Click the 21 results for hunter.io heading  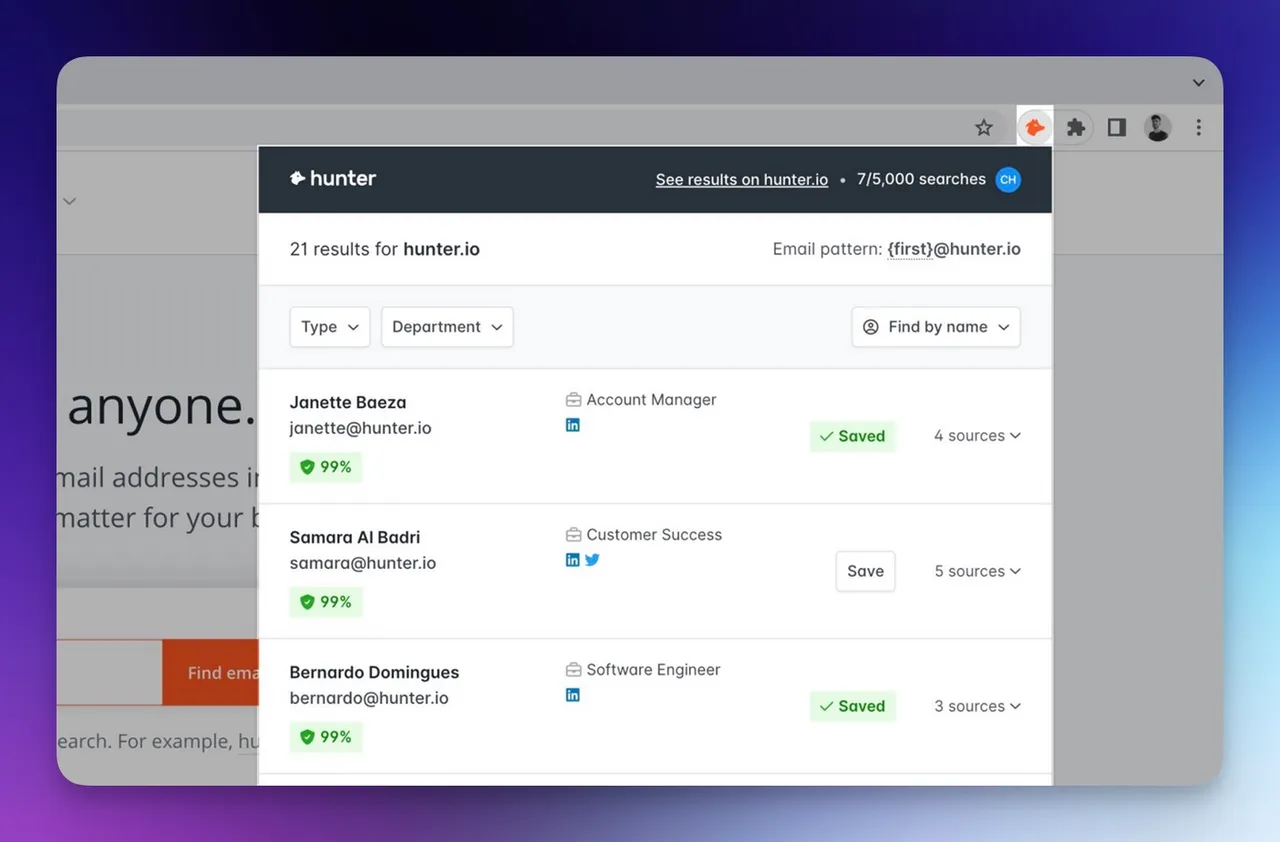[385, 249]
